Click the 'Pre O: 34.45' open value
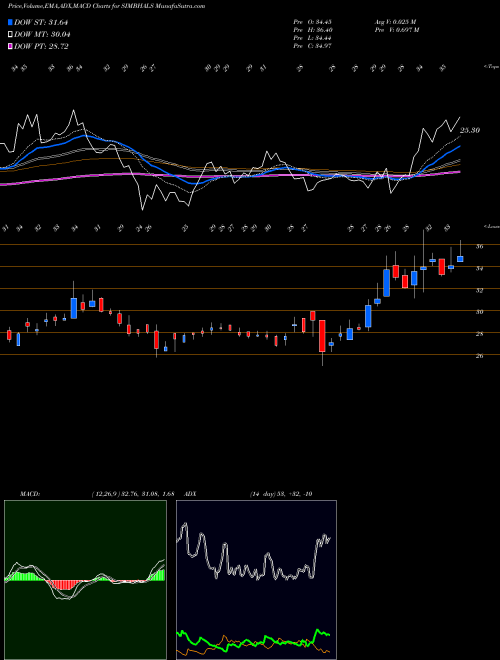This screenshot has width=500, height=660. tap(313, 22)
